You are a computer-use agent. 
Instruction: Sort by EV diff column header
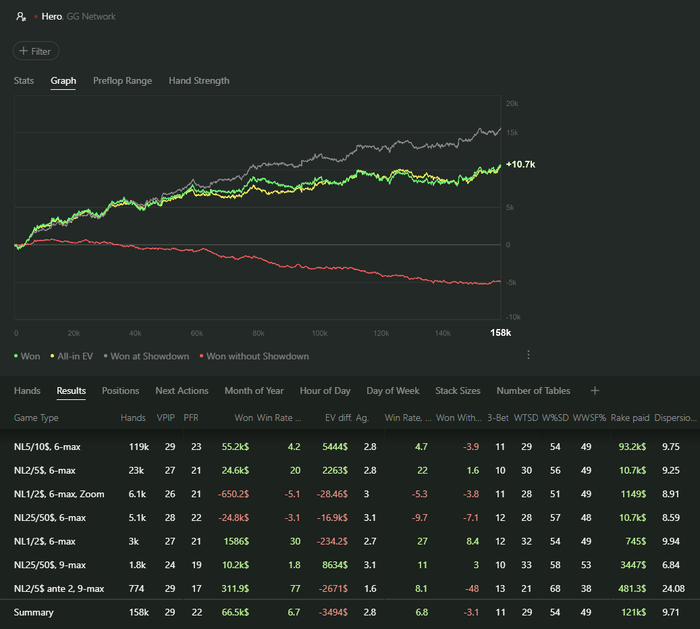click(338, 418)
